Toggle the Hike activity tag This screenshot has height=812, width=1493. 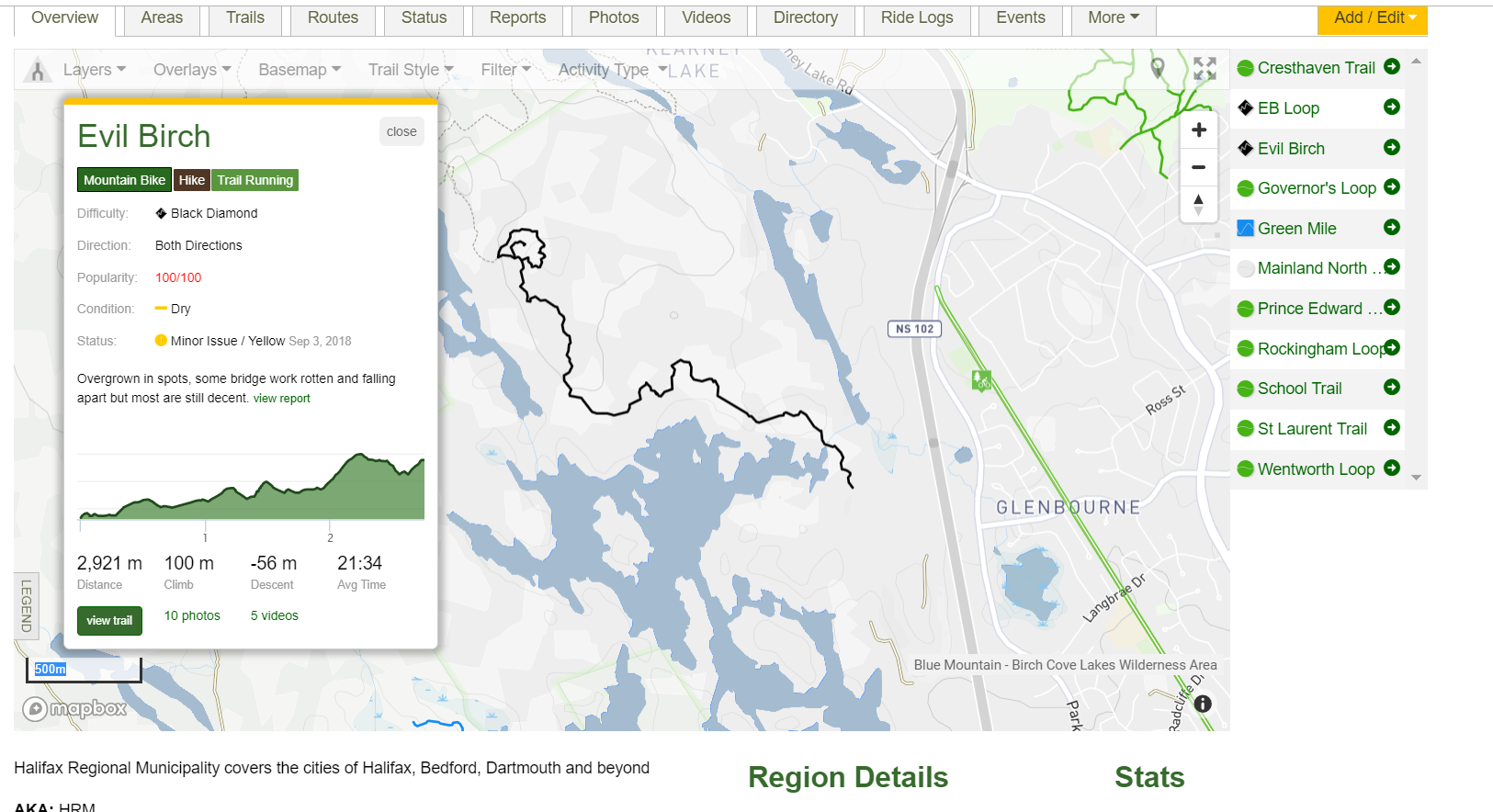click(x=191, y=180)
